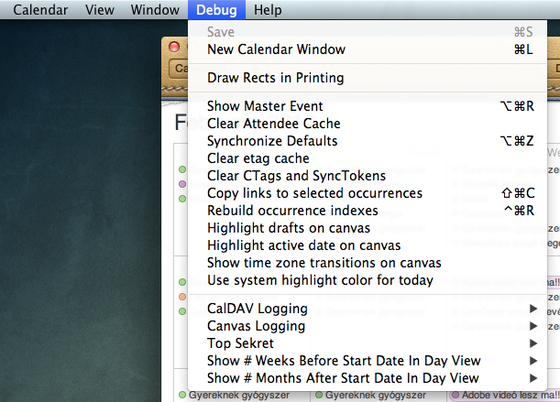The height and width of the screenshot is (402, 560).
Task: Enable Use system highlight color for today
Action: coord(367,281)
